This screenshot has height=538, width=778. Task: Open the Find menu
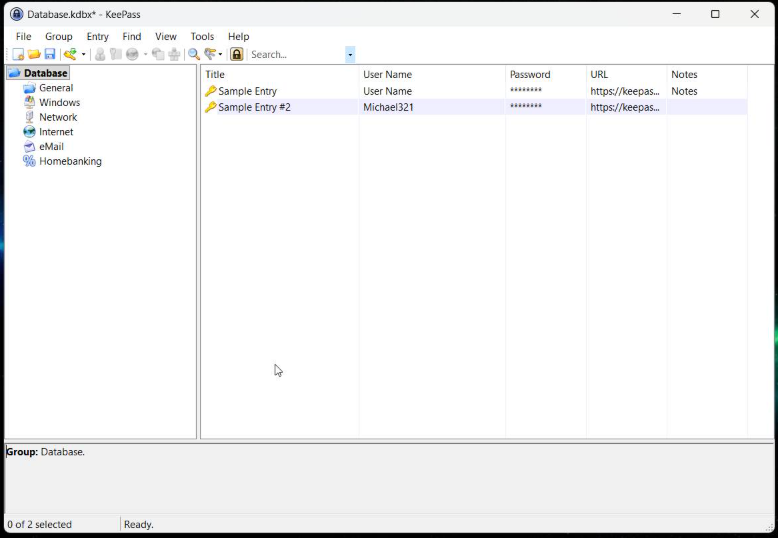pyautogui.click(x=131, y=36)
